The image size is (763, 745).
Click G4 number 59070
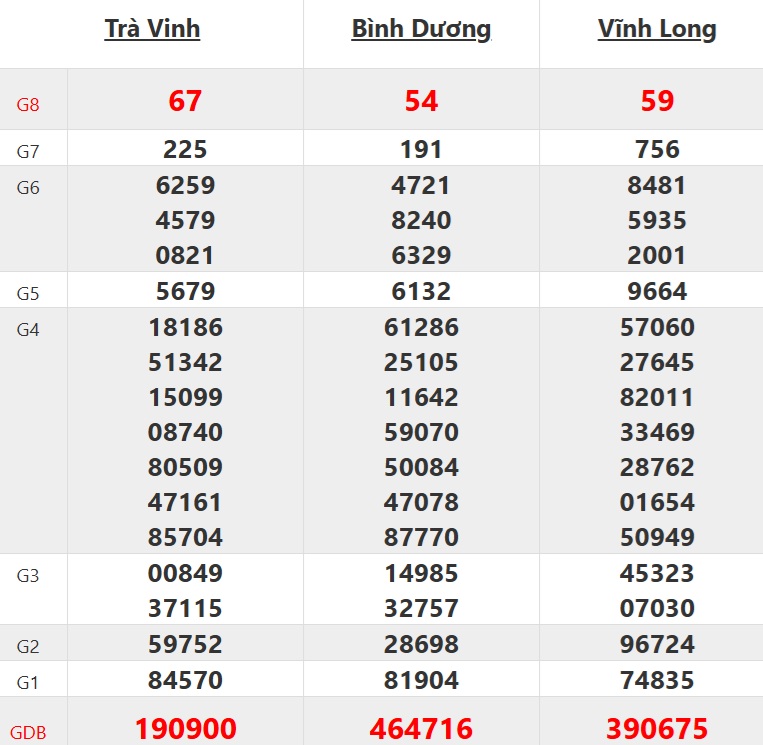[x=421, y=433]
